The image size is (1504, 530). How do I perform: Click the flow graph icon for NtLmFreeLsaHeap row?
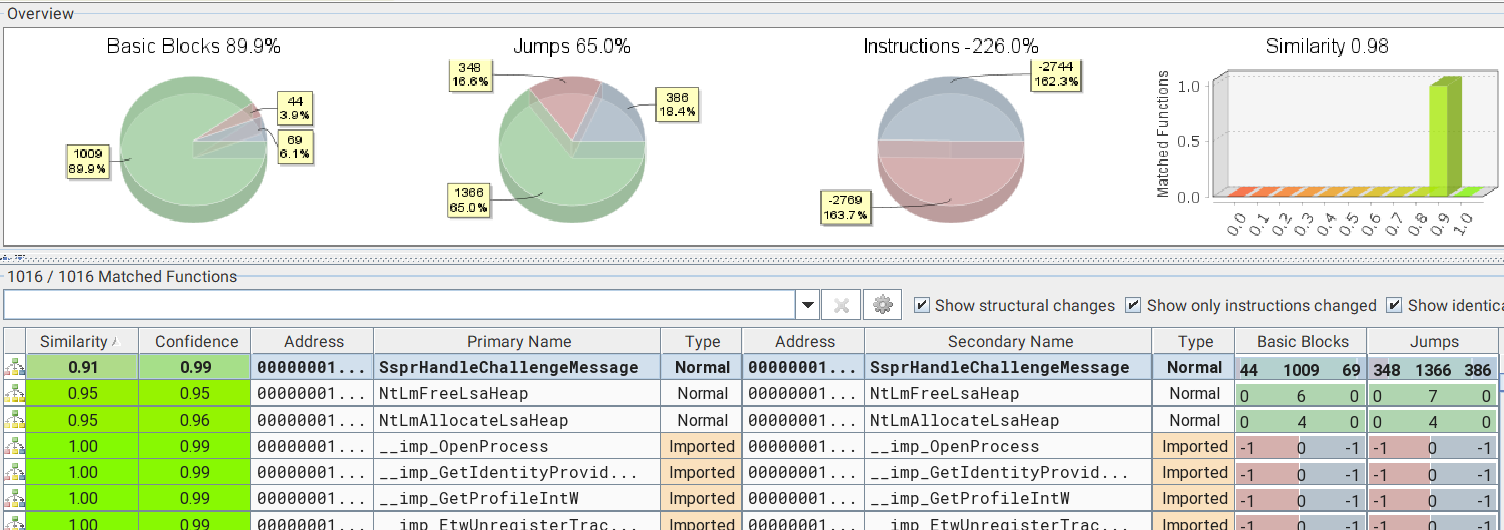[14, 394]
